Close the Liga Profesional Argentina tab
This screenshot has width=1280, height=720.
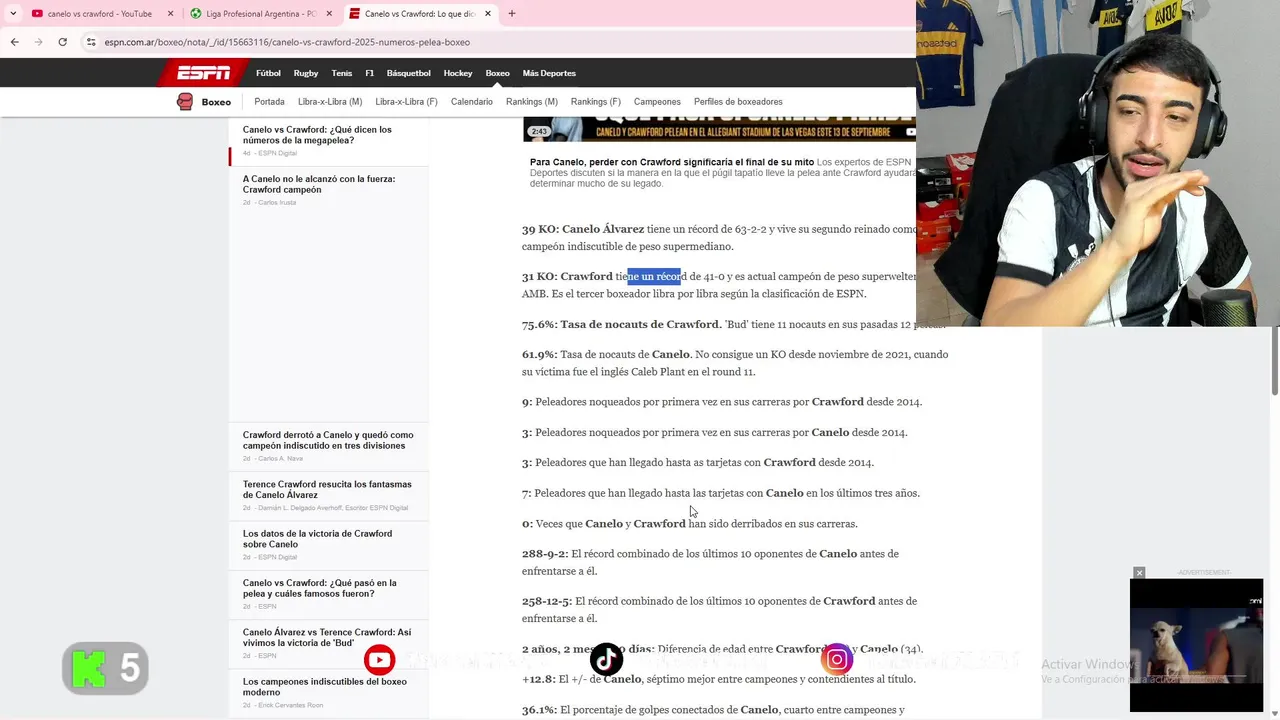click(329, 14)
